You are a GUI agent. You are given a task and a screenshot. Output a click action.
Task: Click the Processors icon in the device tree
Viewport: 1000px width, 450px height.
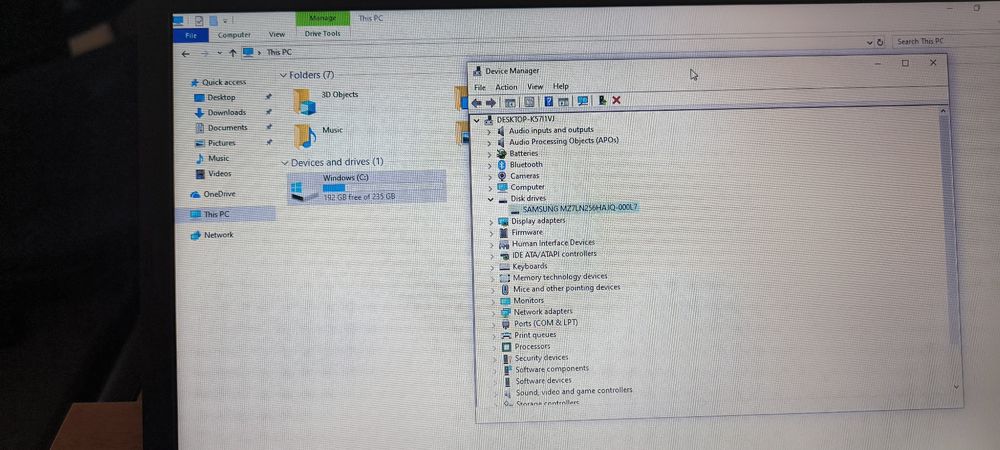tap(506, 347)
